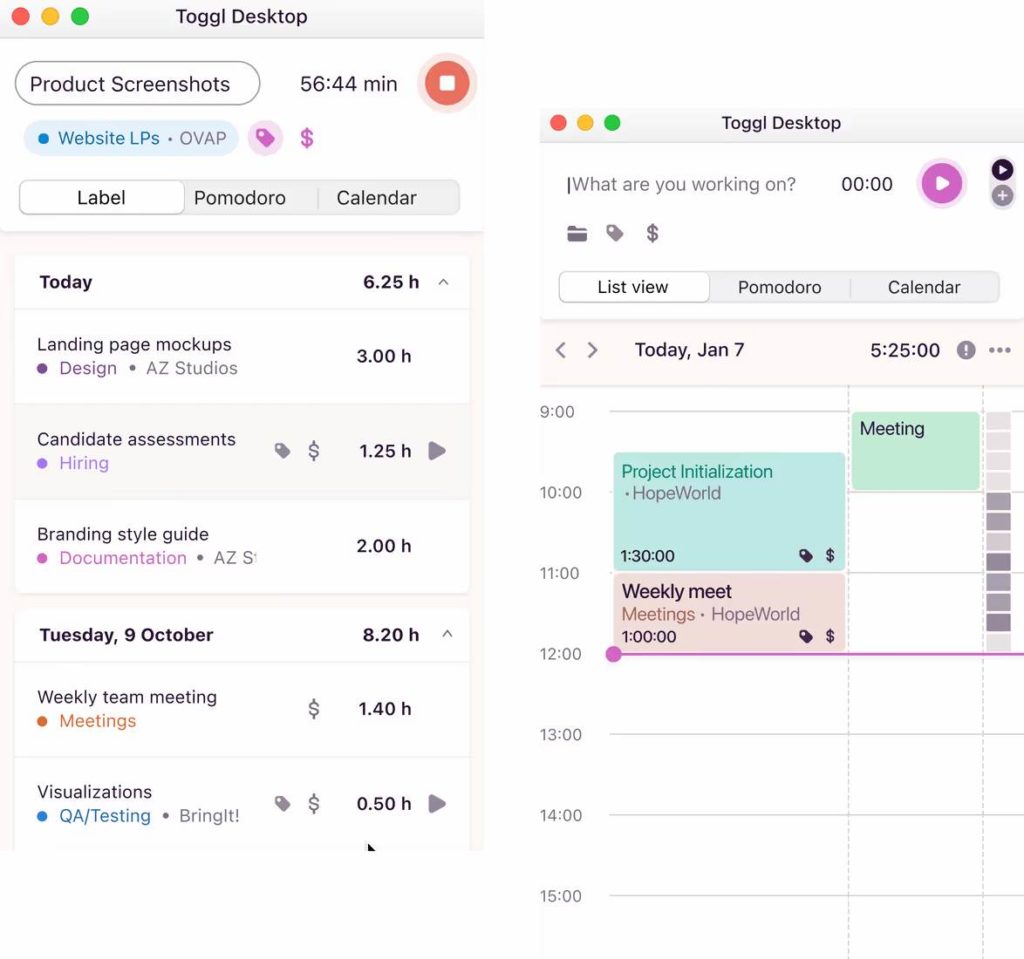This screenshot has width=1024, height=959.
Task: Switch to List view tab
Action: pos(633,287)
